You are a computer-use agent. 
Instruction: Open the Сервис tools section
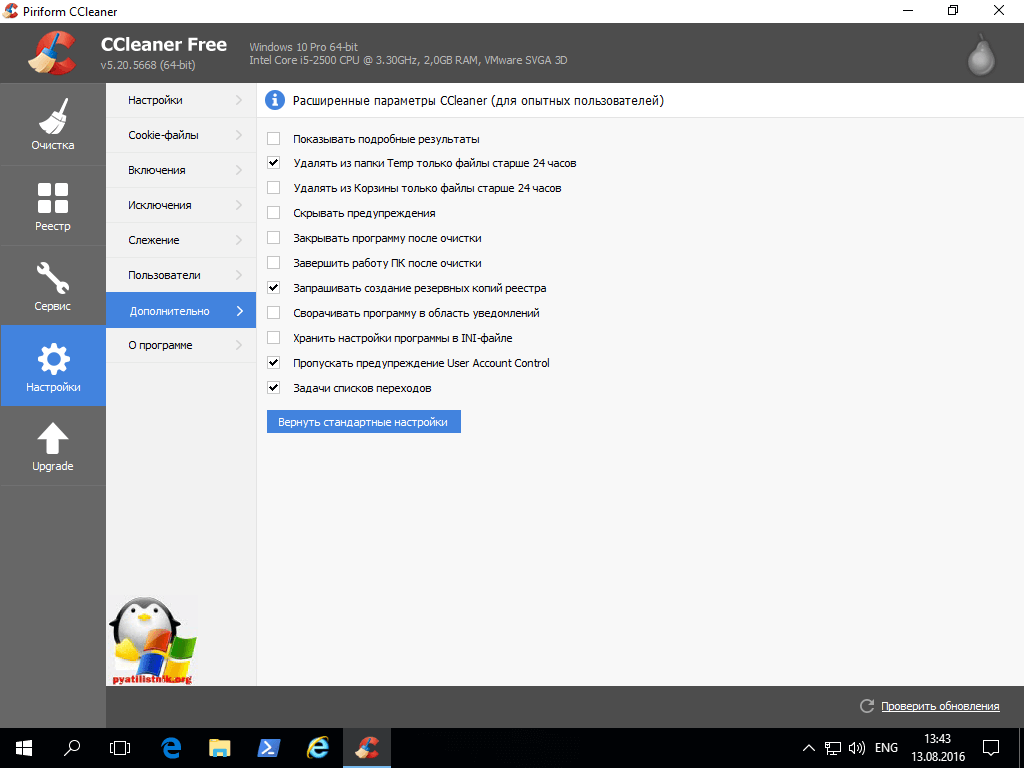coord(52,286)
